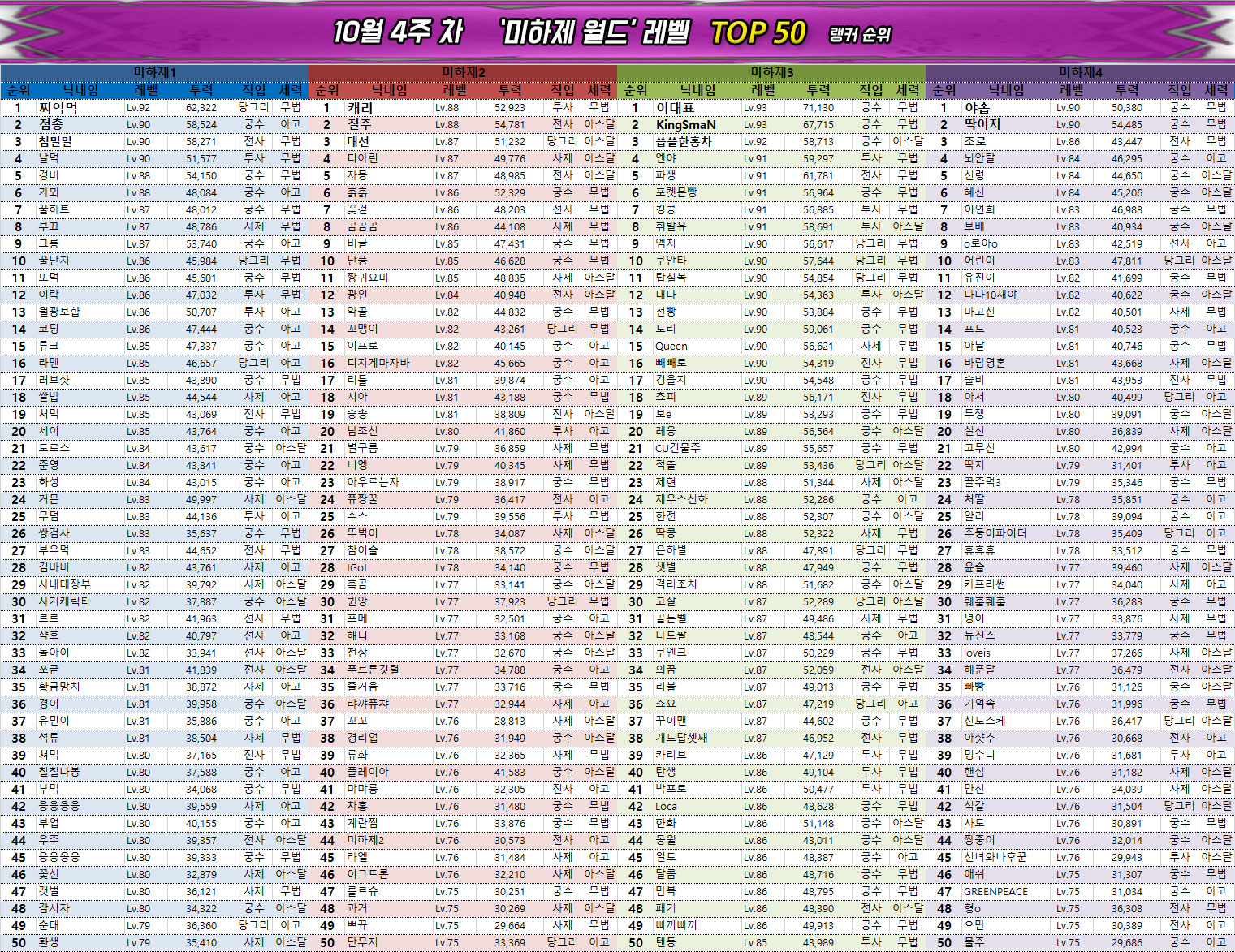Select rank 1 player 찌익먹
The width and height of the screenshot is (1235, 952).
58,108
